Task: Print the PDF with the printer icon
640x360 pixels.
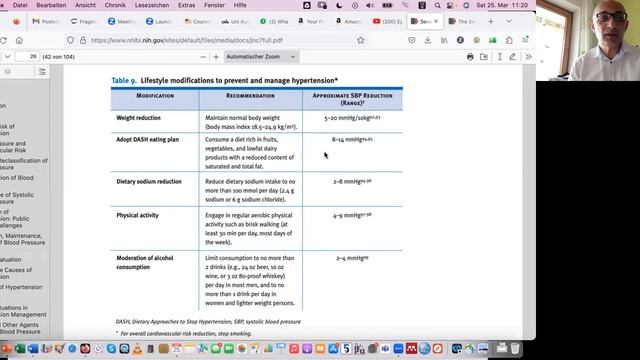Action: point(470,57)
